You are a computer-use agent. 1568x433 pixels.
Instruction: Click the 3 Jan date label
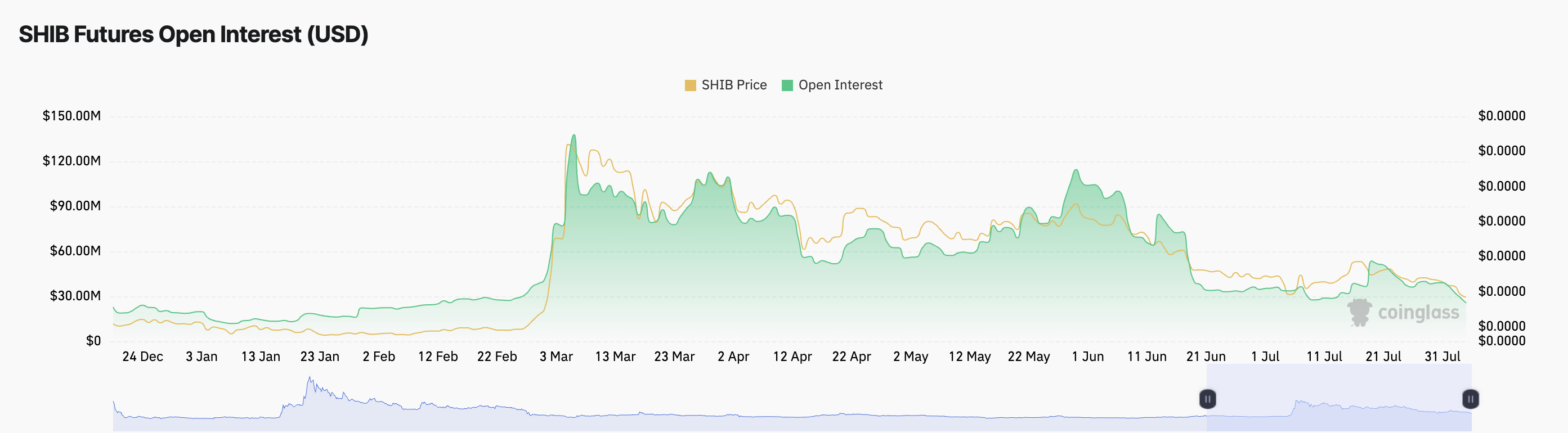pos(201,357)
